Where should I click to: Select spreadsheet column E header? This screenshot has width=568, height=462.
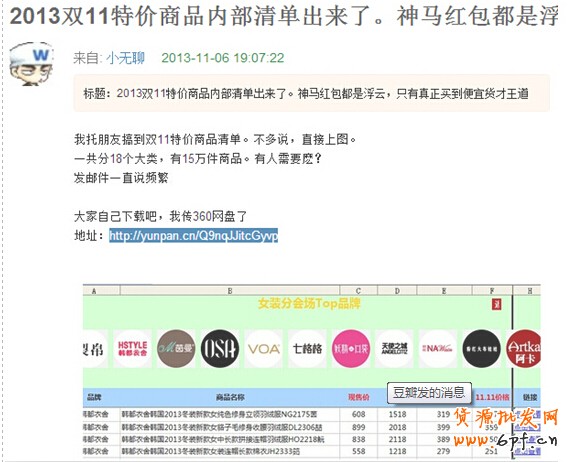444,291
